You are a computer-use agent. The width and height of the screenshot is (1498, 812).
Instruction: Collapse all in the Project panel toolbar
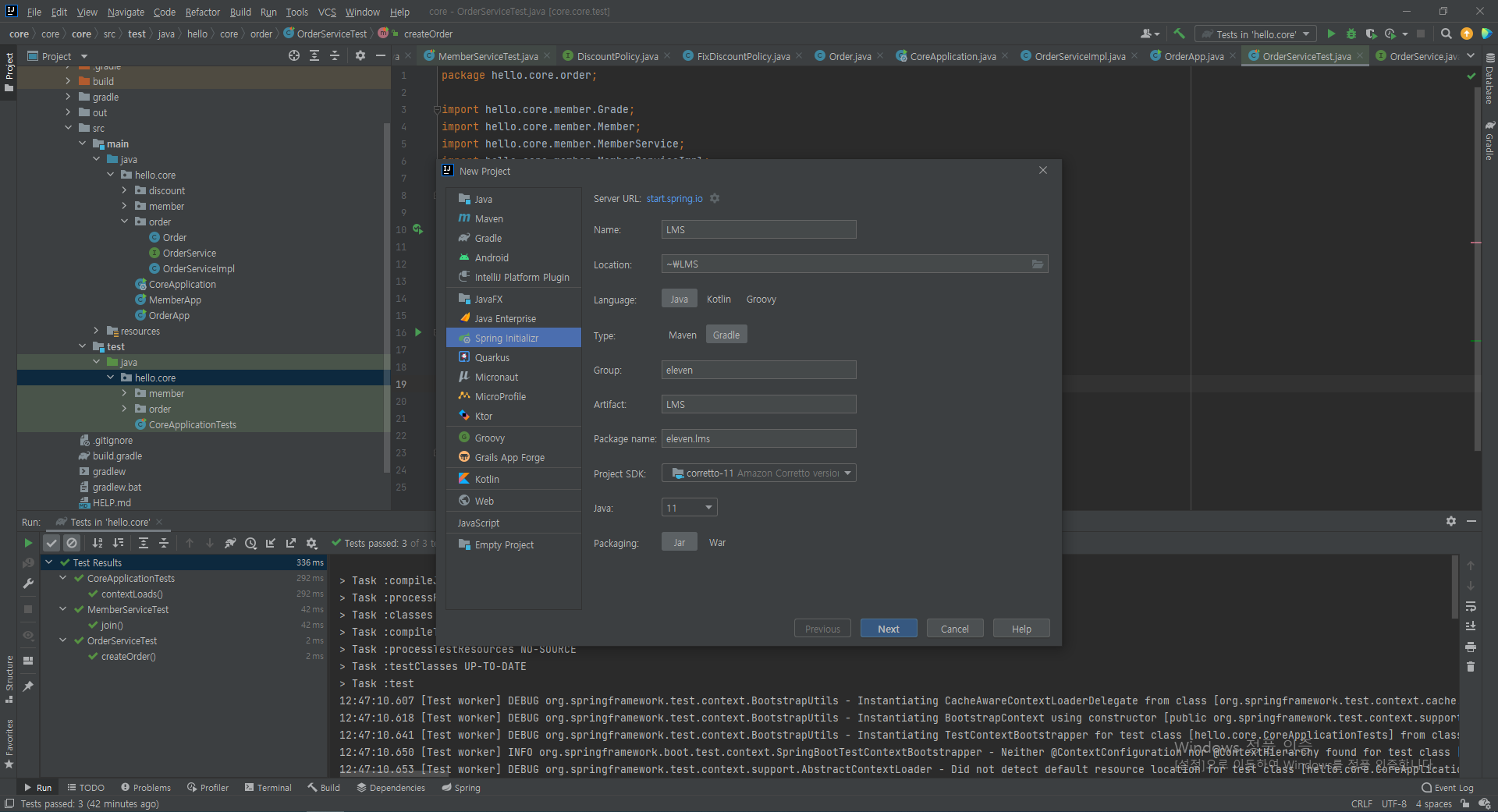click(335, 55)
